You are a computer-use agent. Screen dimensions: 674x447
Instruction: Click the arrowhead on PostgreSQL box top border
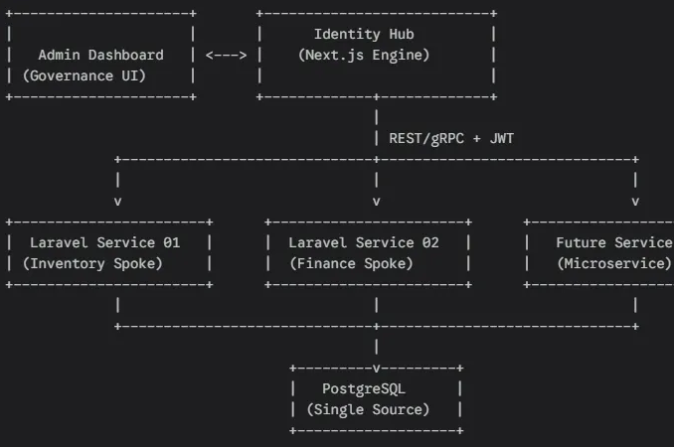click(x=376, y=367)
